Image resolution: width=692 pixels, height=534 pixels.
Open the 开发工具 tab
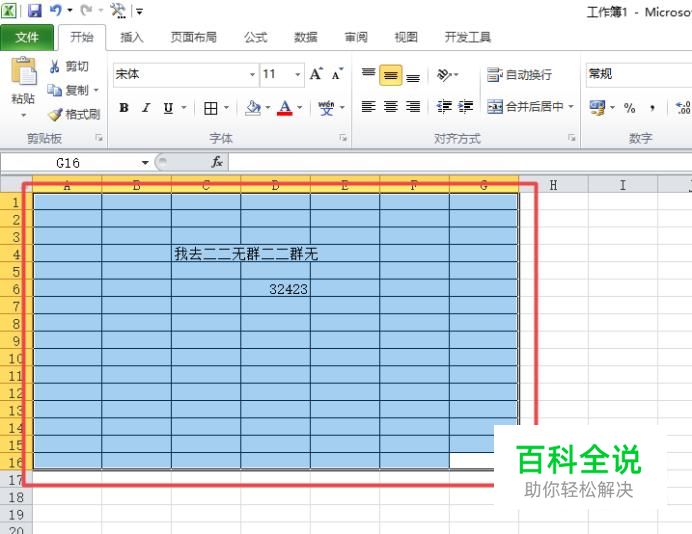click(x=467, y=38)
